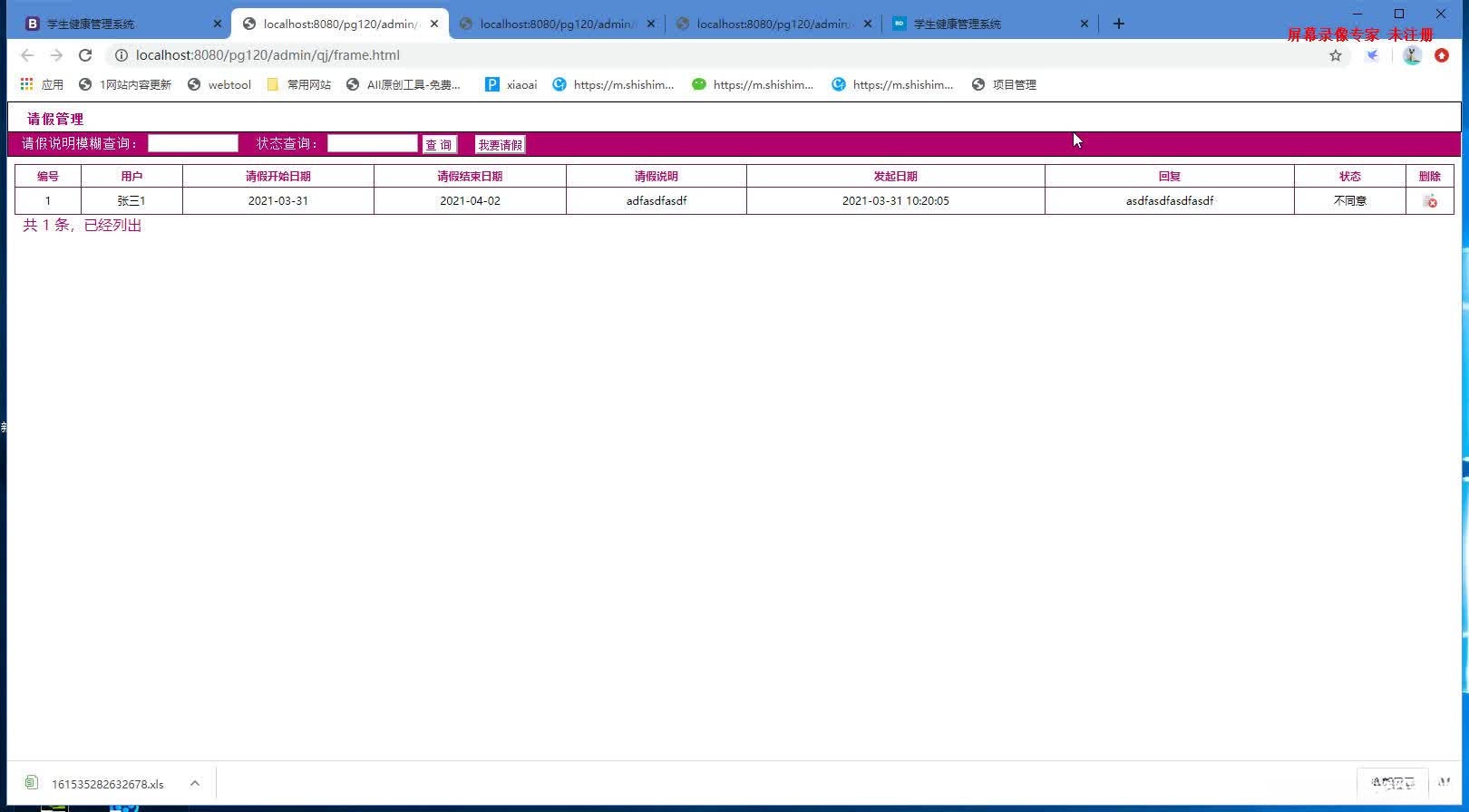Click the 请假开始日期 column header
The image size is (1469, 812).
(x=278, y=176)
